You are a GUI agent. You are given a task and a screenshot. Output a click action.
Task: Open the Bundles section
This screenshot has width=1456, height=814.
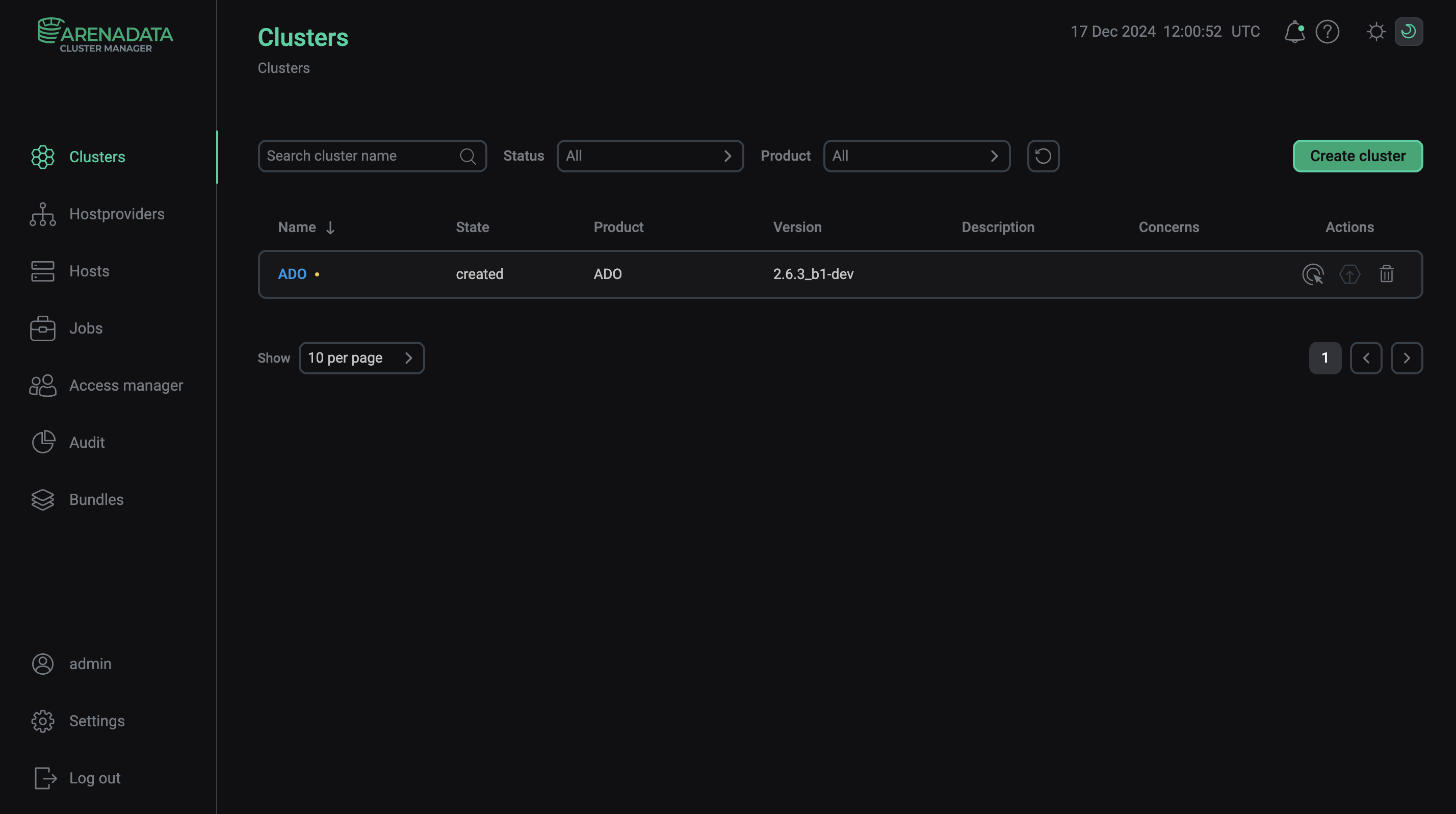[96, 499]
